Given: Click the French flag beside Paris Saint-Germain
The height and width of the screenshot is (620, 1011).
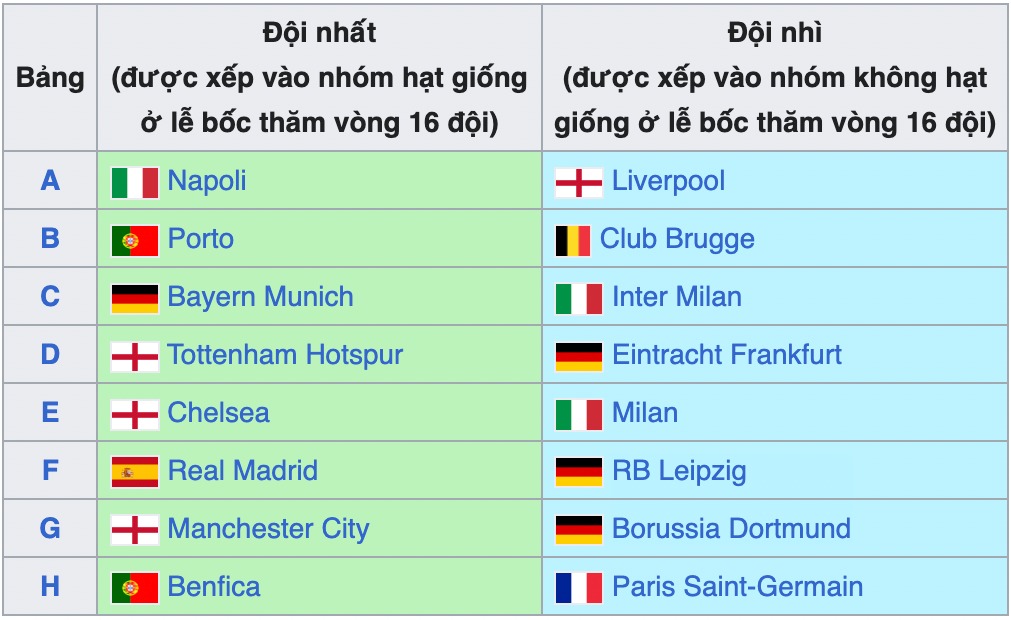Looking at the screenshot, I should tap(578, 588).
